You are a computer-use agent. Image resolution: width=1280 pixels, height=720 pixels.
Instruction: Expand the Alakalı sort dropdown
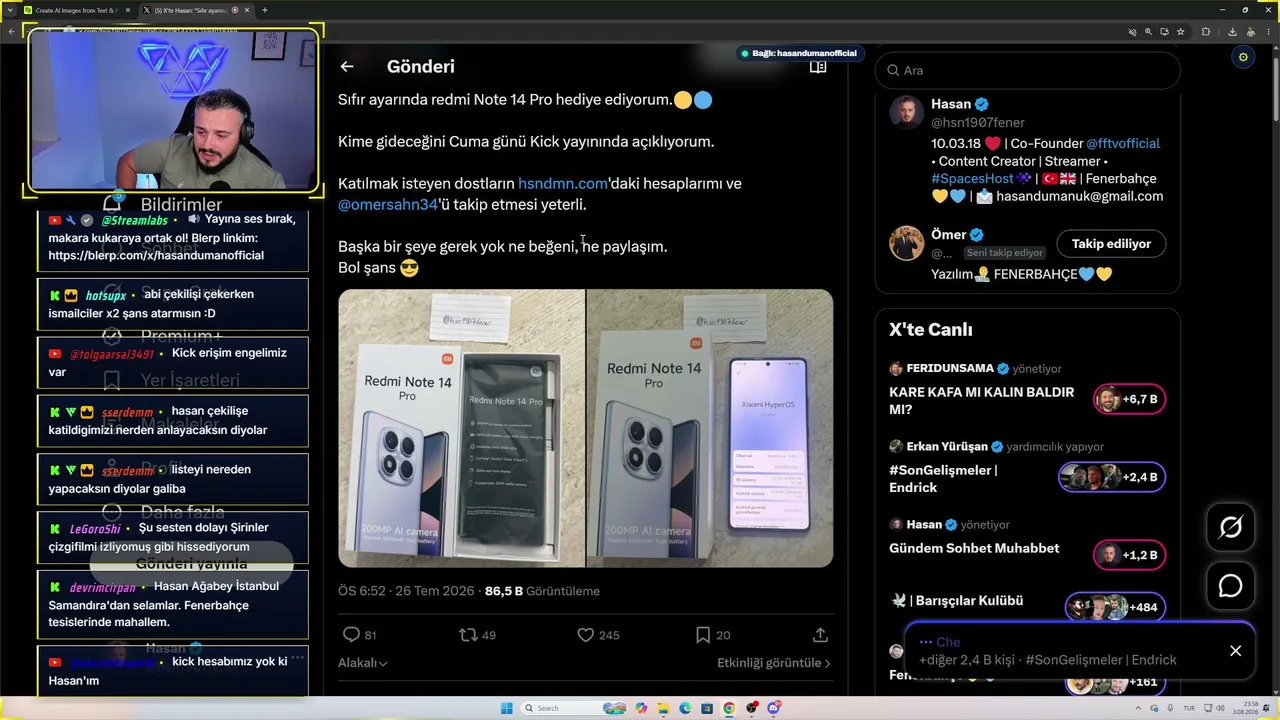362,663
